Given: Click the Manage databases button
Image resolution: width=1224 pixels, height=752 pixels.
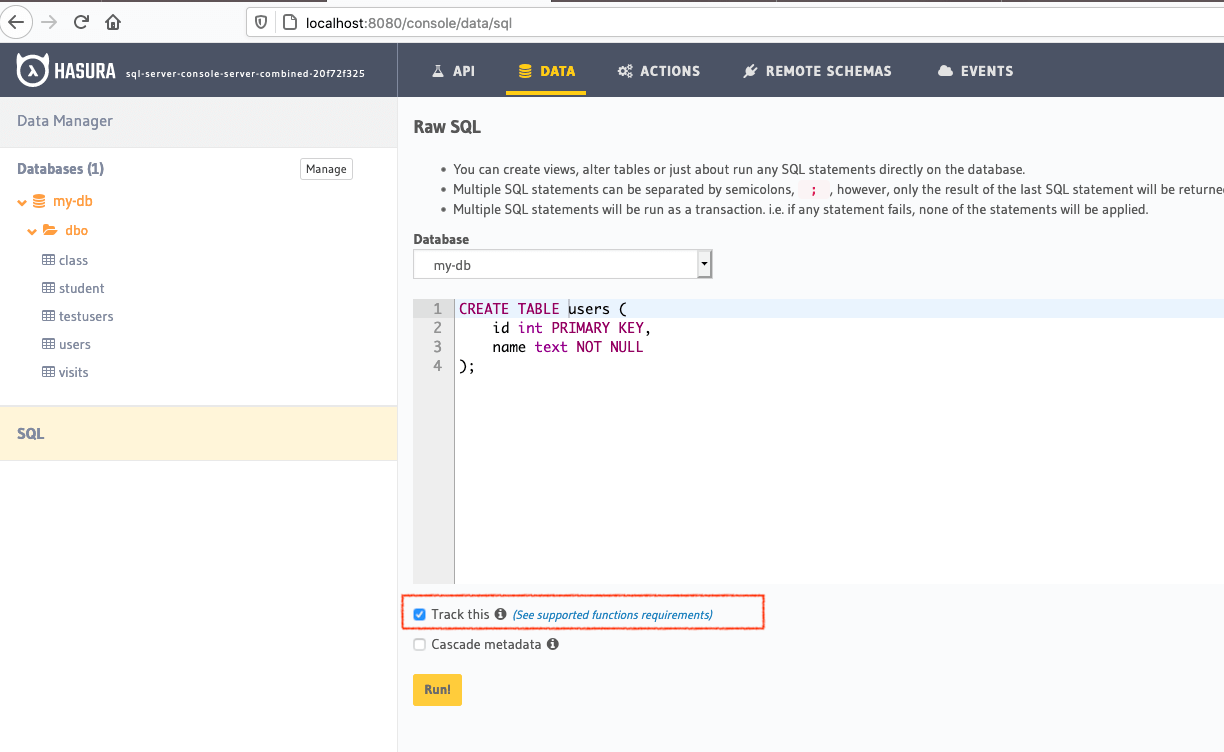Looking at the screenshot, I should point(326,169).
